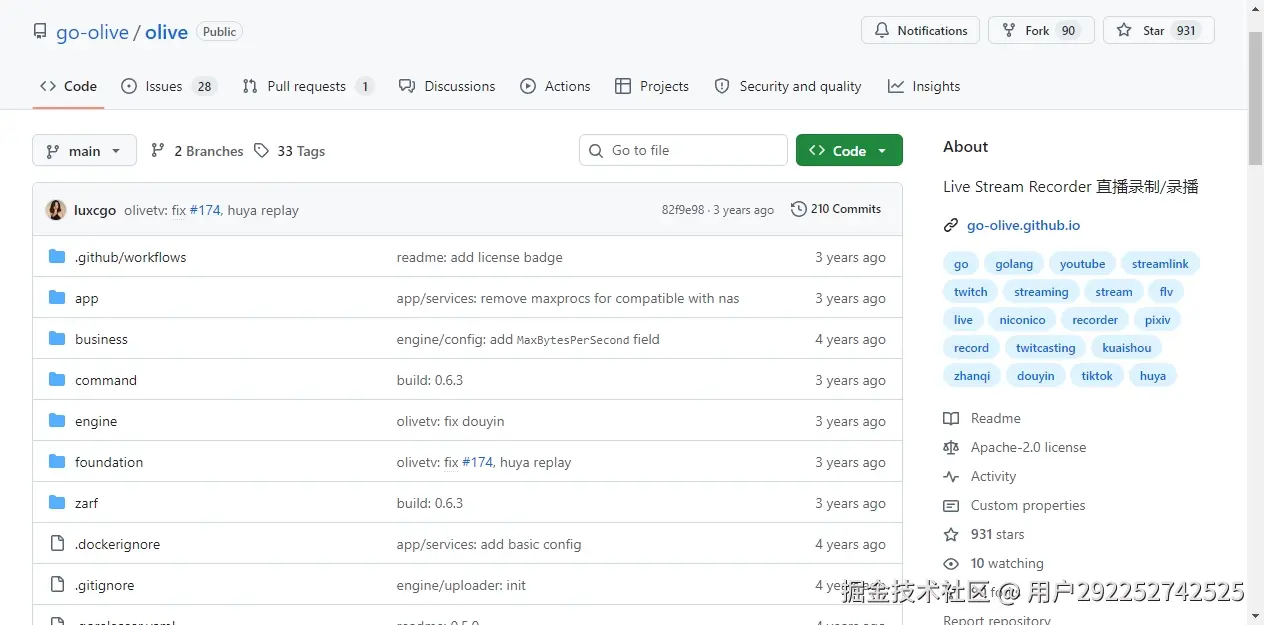Click the commit history clock icon
Viewport: 1264px width, 625px height.
coord(798,209)
